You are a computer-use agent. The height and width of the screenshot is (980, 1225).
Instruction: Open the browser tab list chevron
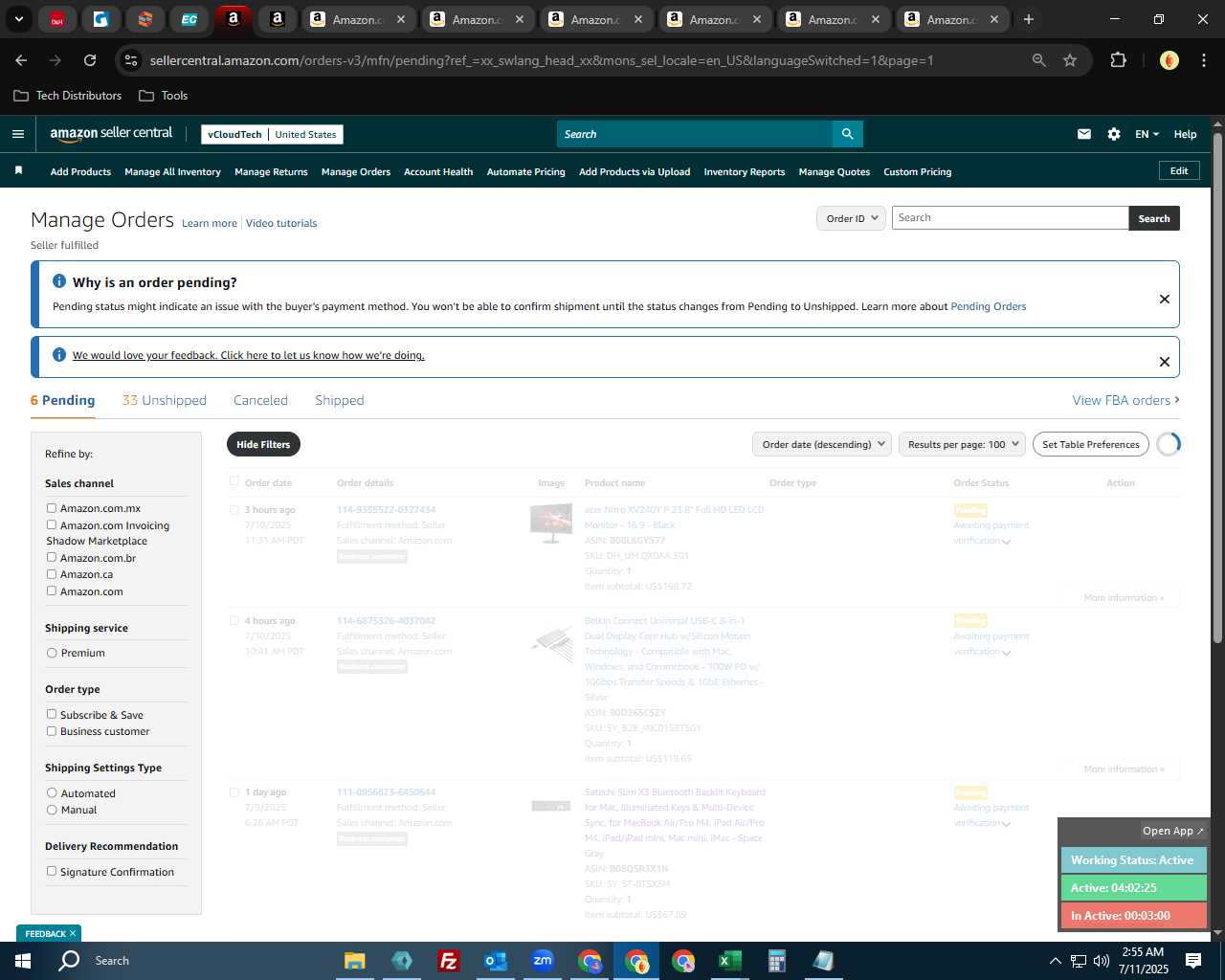coord(19,19)
